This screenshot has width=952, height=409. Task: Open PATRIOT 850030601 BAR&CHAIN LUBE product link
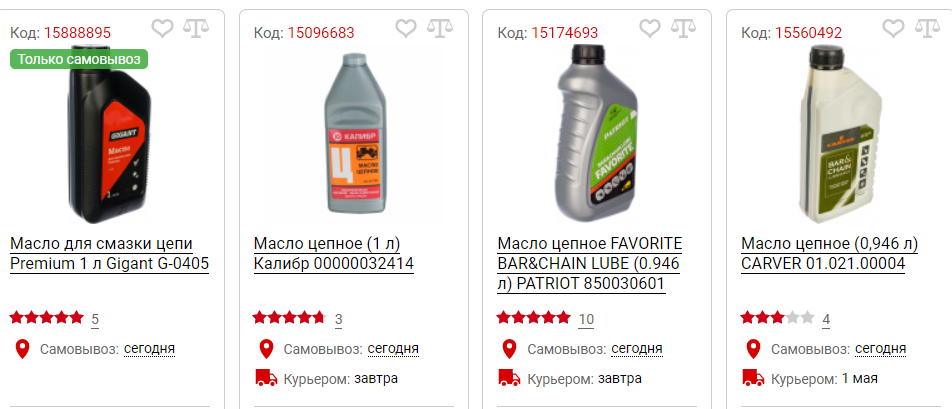(590, 264)
